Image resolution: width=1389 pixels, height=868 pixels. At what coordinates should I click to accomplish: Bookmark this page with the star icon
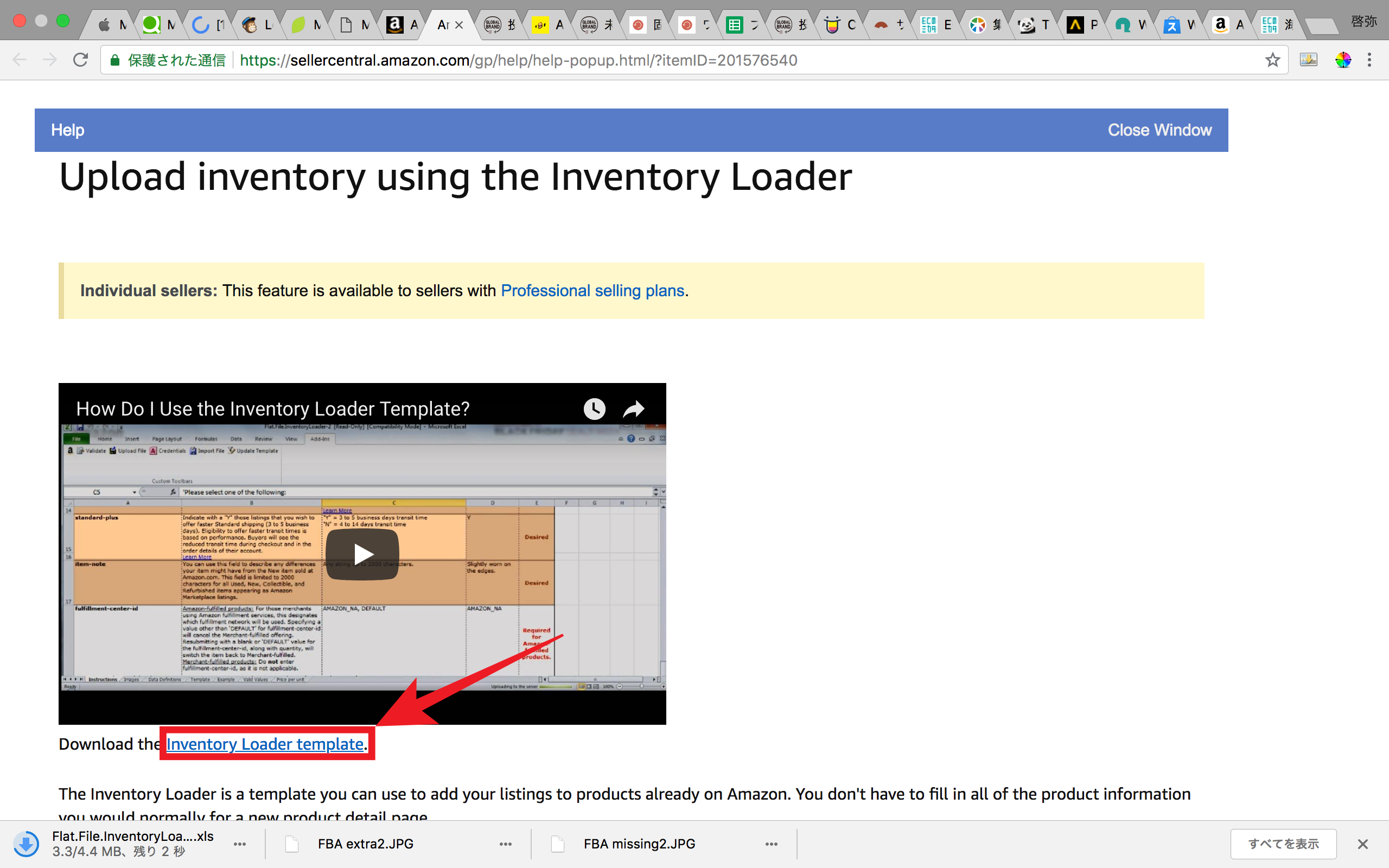point(1272,60)
